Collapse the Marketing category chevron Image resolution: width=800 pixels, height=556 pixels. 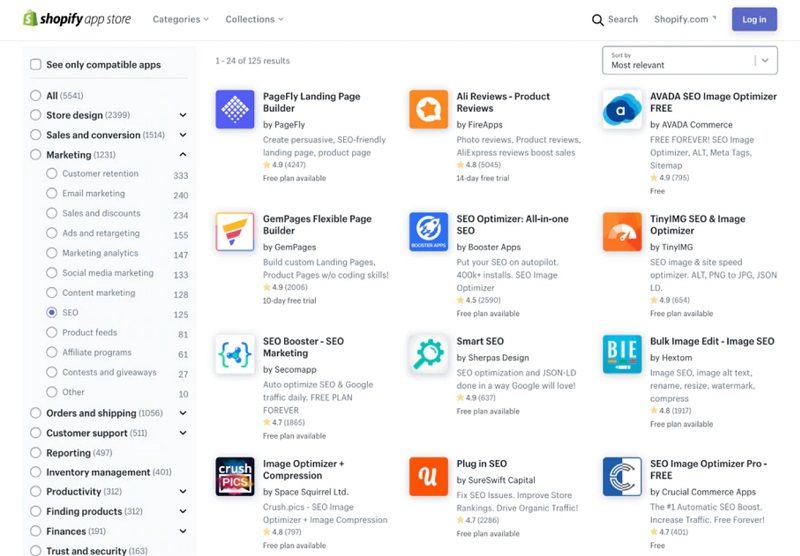[x=183, y=155]
